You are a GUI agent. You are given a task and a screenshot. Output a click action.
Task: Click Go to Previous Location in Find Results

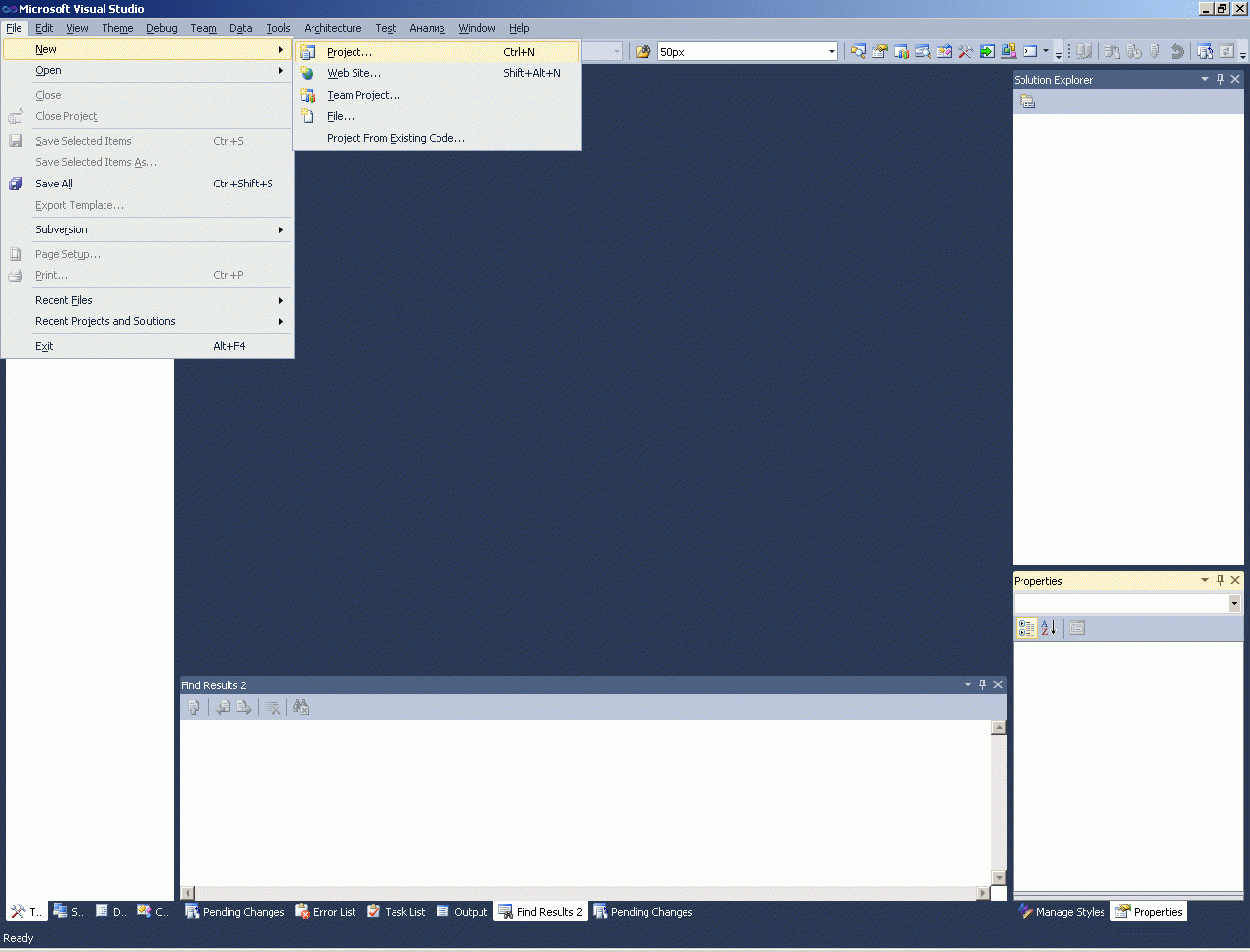coord(224,707)
